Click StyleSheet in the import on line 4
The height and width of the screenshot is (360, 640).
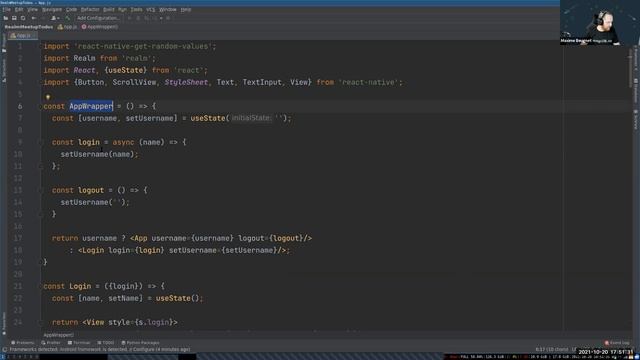186,82
